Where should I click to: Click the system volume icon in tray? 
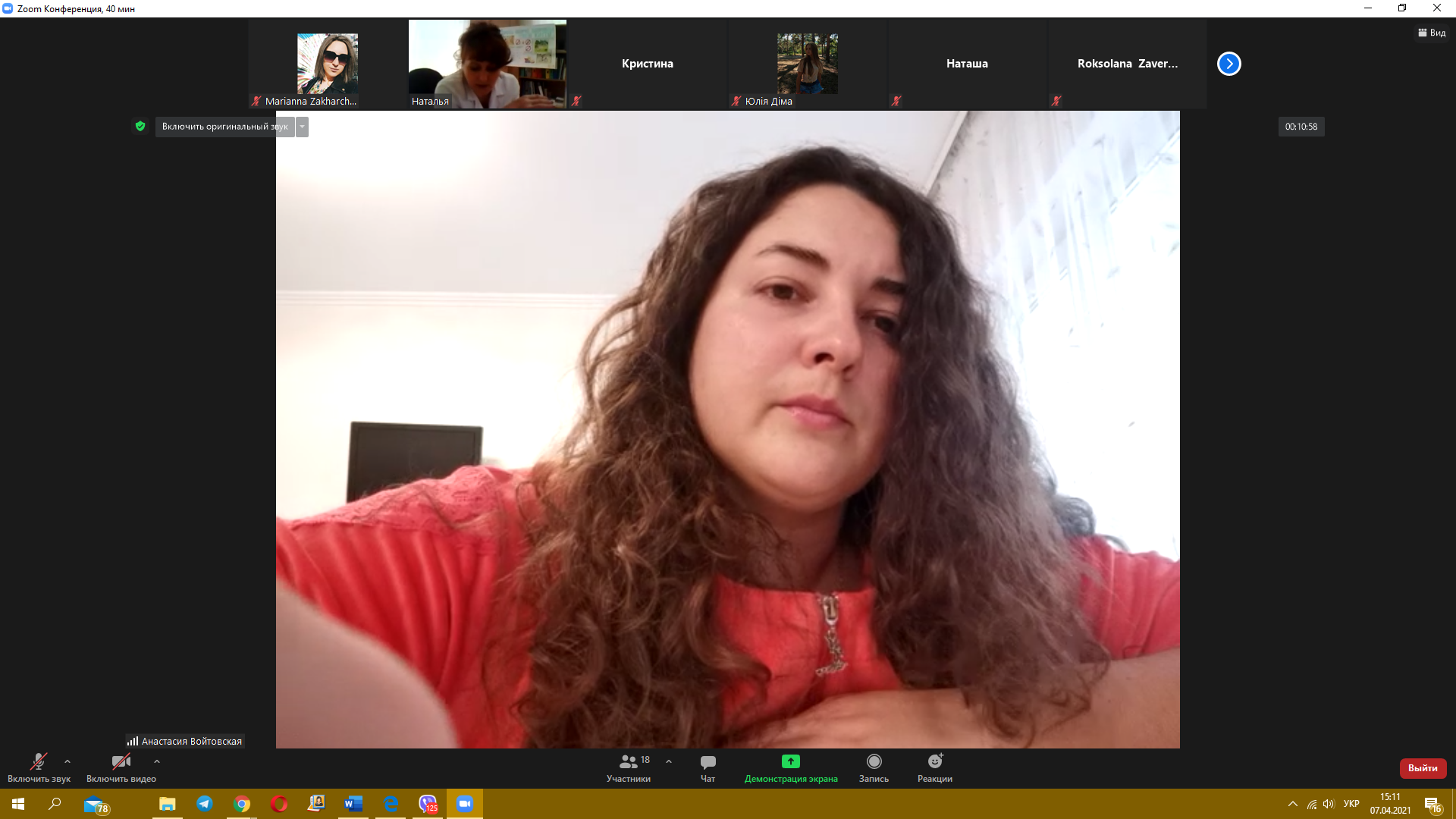(x=1329, y=804)
